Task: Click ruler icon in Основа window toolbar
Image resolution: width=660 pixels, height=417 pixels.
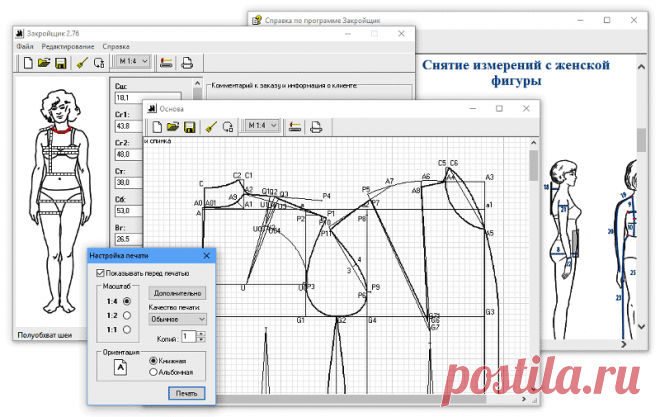Action: [x=295, y=127]
